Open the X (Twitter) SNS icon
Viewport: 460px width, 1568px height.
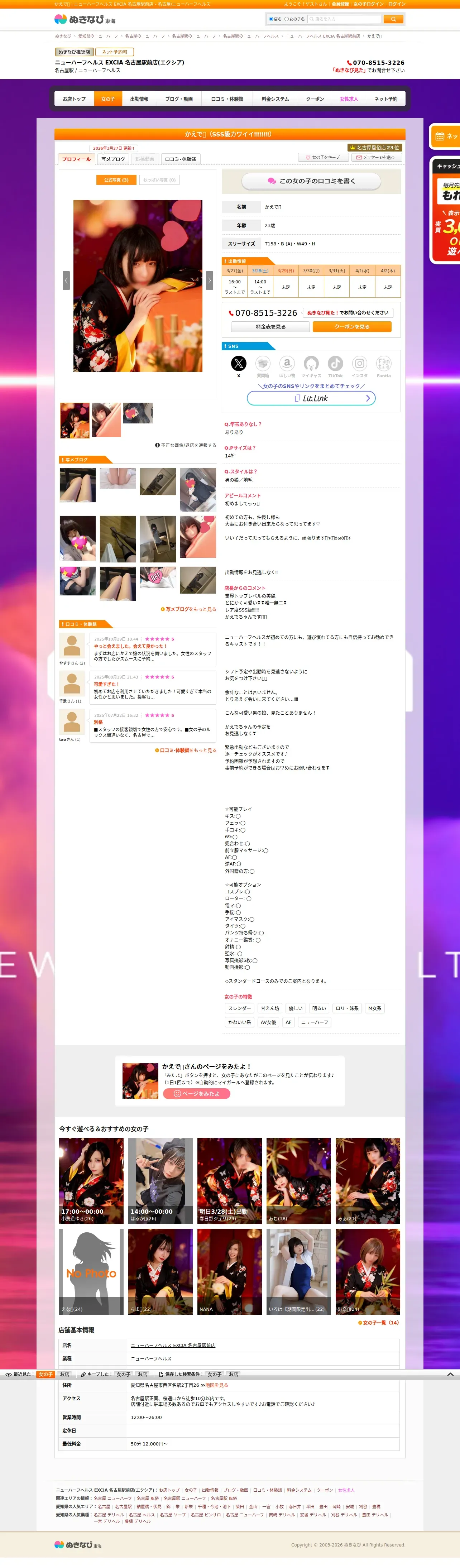click(239, 364)
